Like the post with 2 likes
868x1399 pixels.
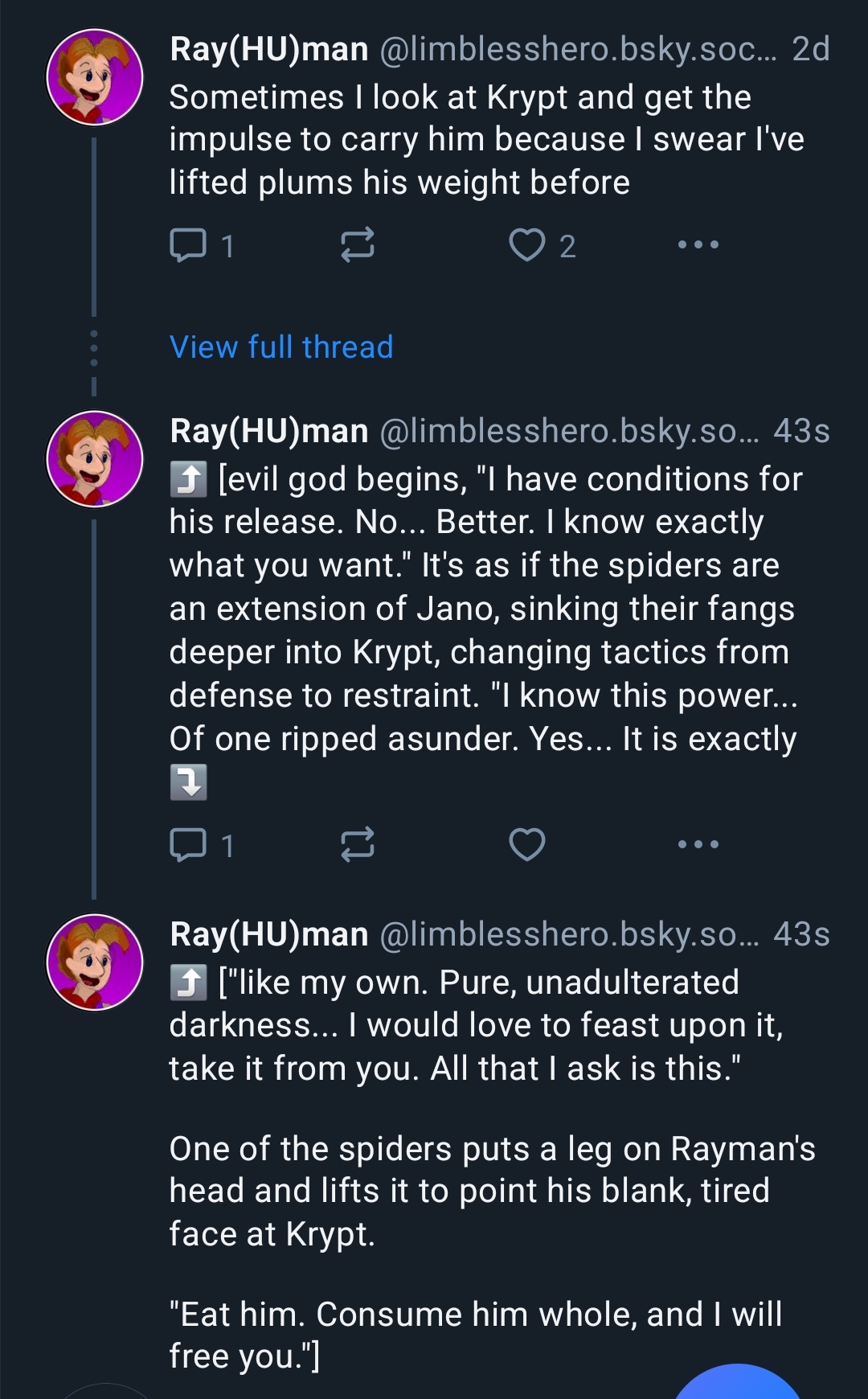(x=527, y=245)
